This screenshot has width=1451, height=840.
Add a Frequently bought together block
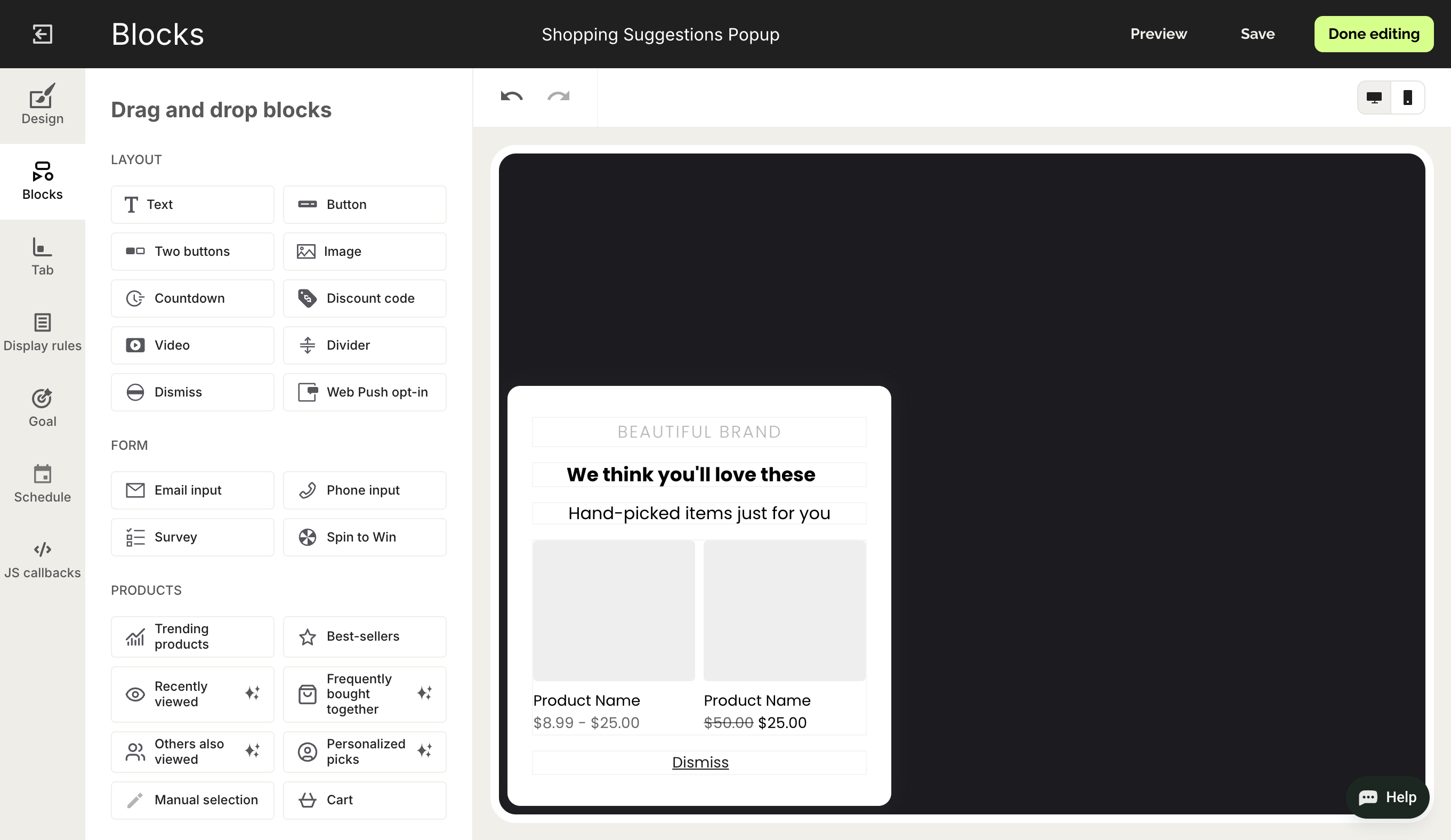point(365,694)
